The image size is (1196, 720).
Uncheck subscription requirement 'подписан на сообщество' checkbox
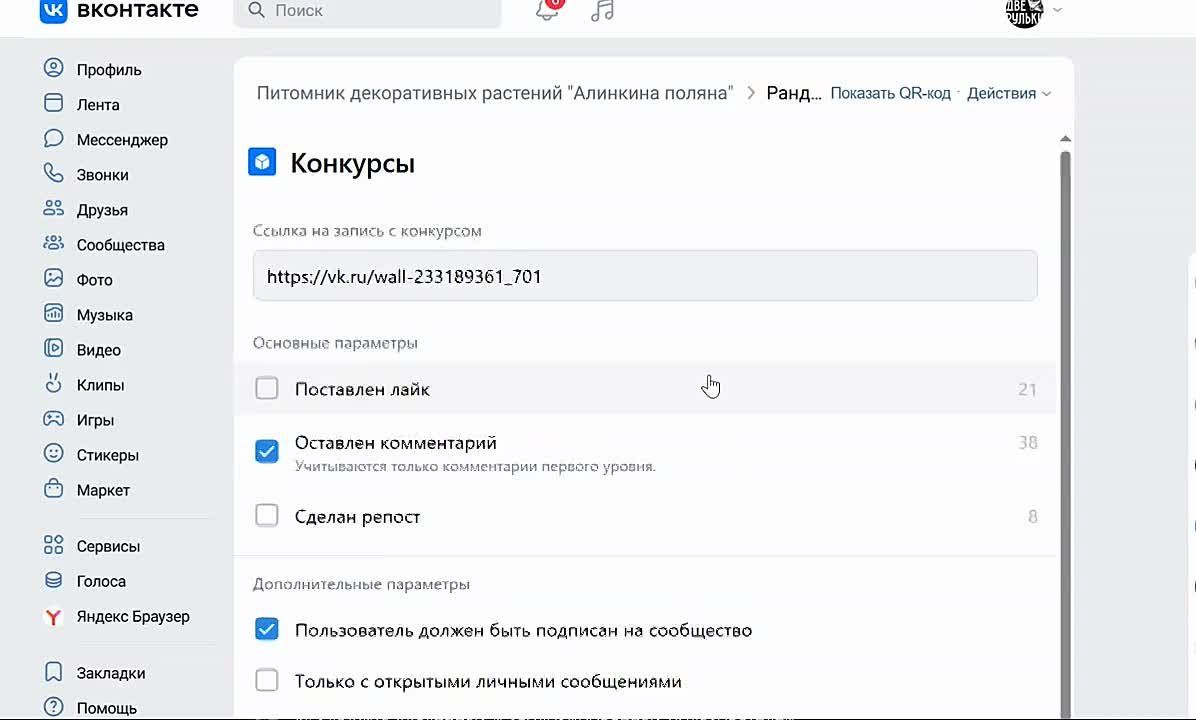267,629
